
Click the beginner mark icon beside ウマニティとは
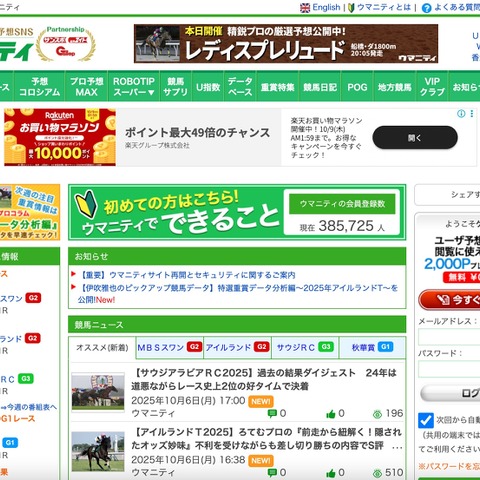tap(351, 8)
